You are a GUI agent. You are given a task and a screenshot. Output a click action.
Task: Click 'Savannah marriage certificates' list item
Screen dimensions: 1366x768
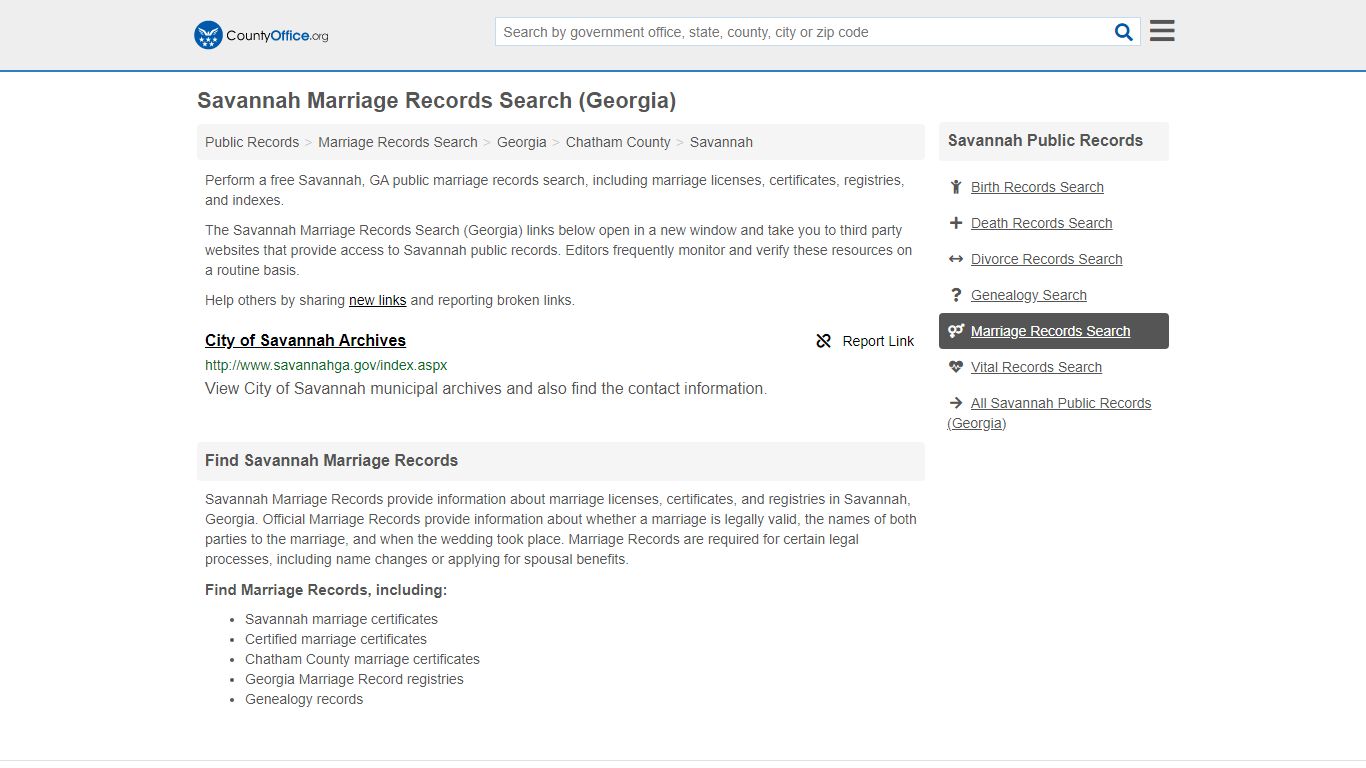pos(341,619)
